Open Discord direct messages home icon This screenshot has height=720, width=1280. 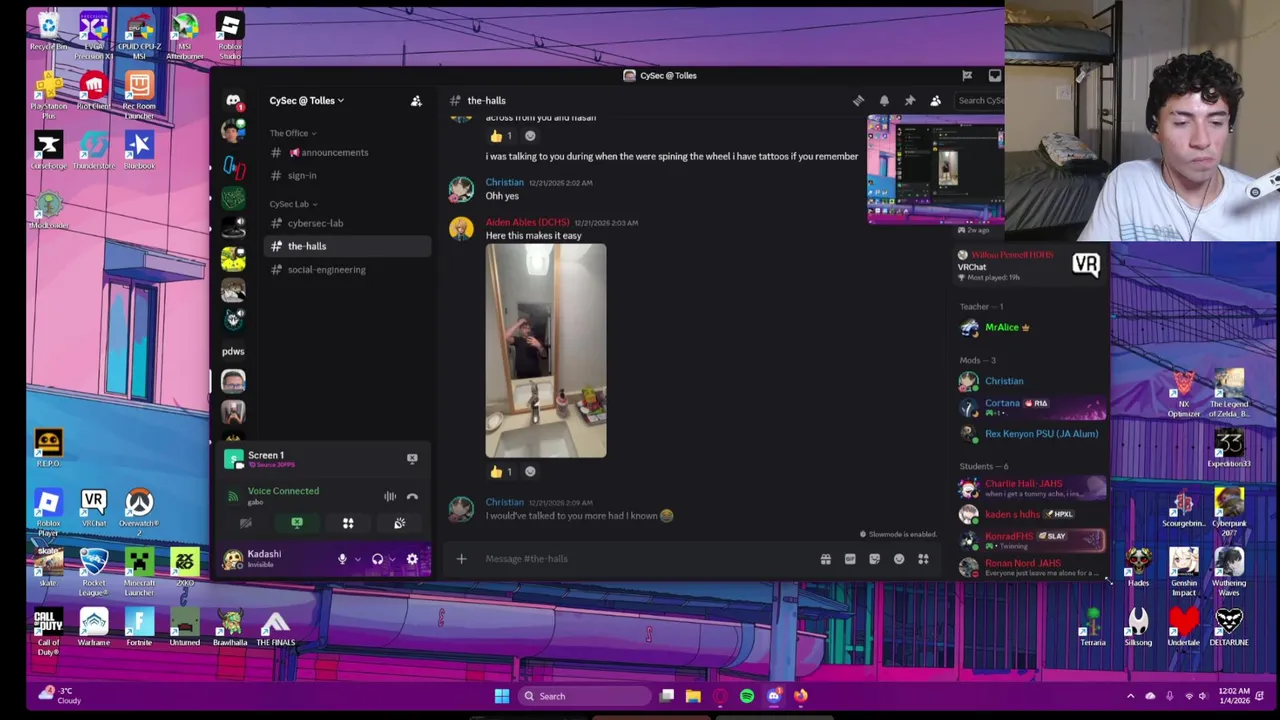click(233, 101)
